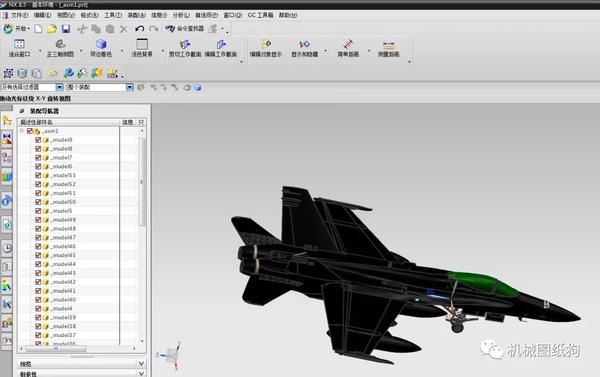Open the GC Toolkit menu
The height and width of the screenshot is (377, 600).
click(261, 15)
